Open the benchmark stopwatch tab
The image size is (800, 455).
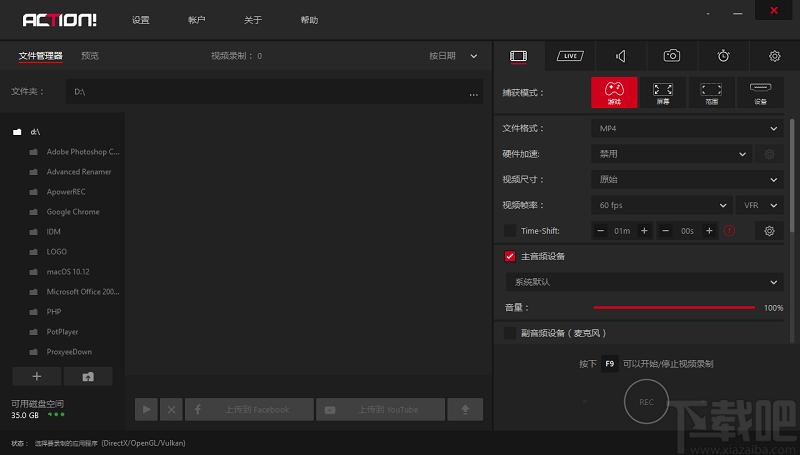pyautogui.click(x=723, y=56)
